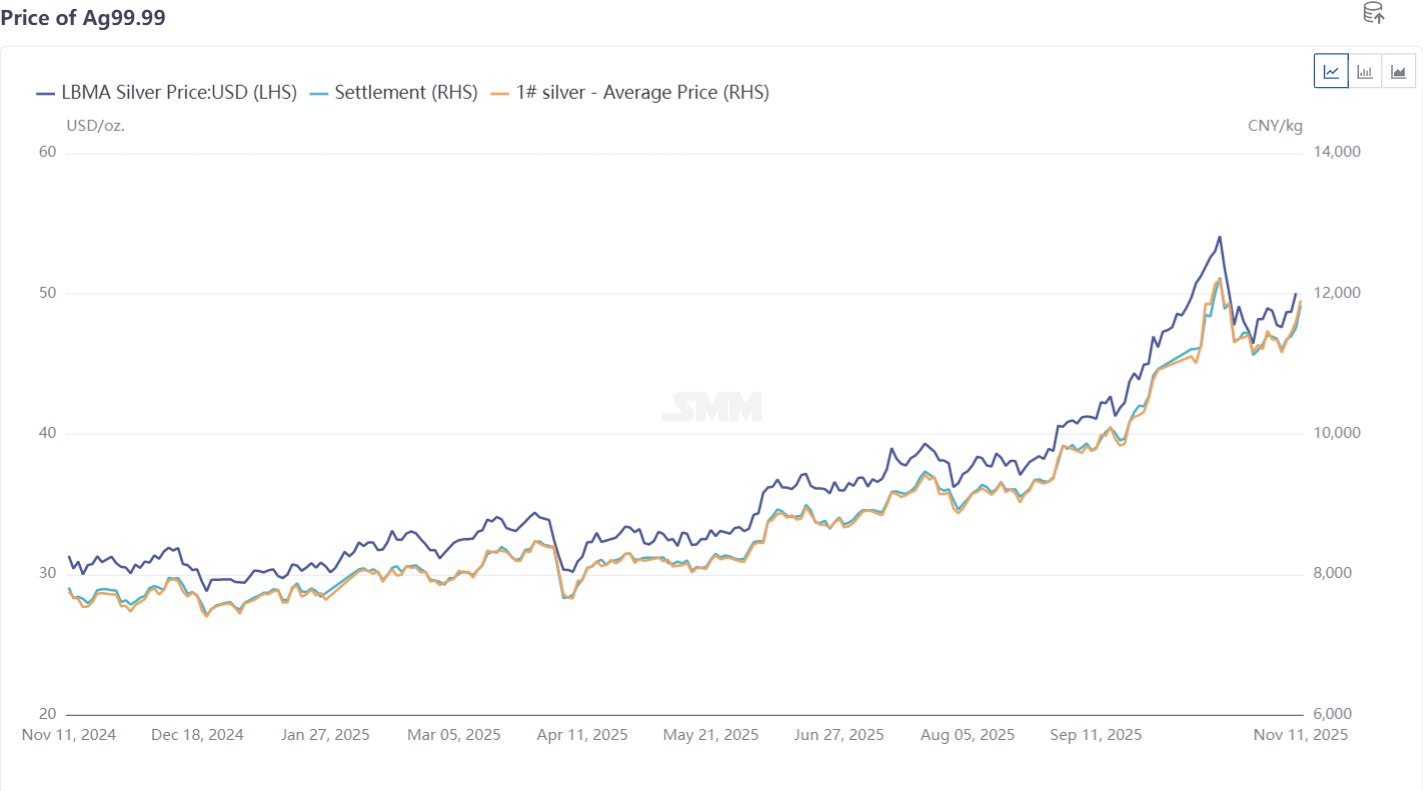
Task: Click the Apr 11, 2025 axis date
Action: coord(582,735)
